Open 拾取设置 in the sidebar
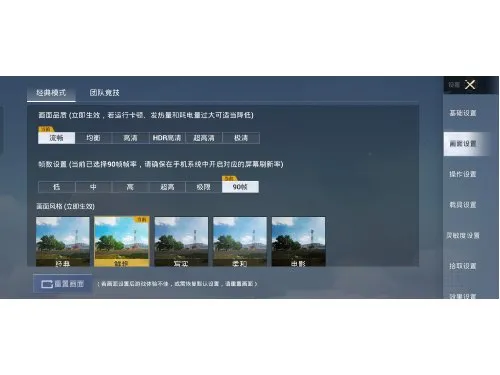 463,266
